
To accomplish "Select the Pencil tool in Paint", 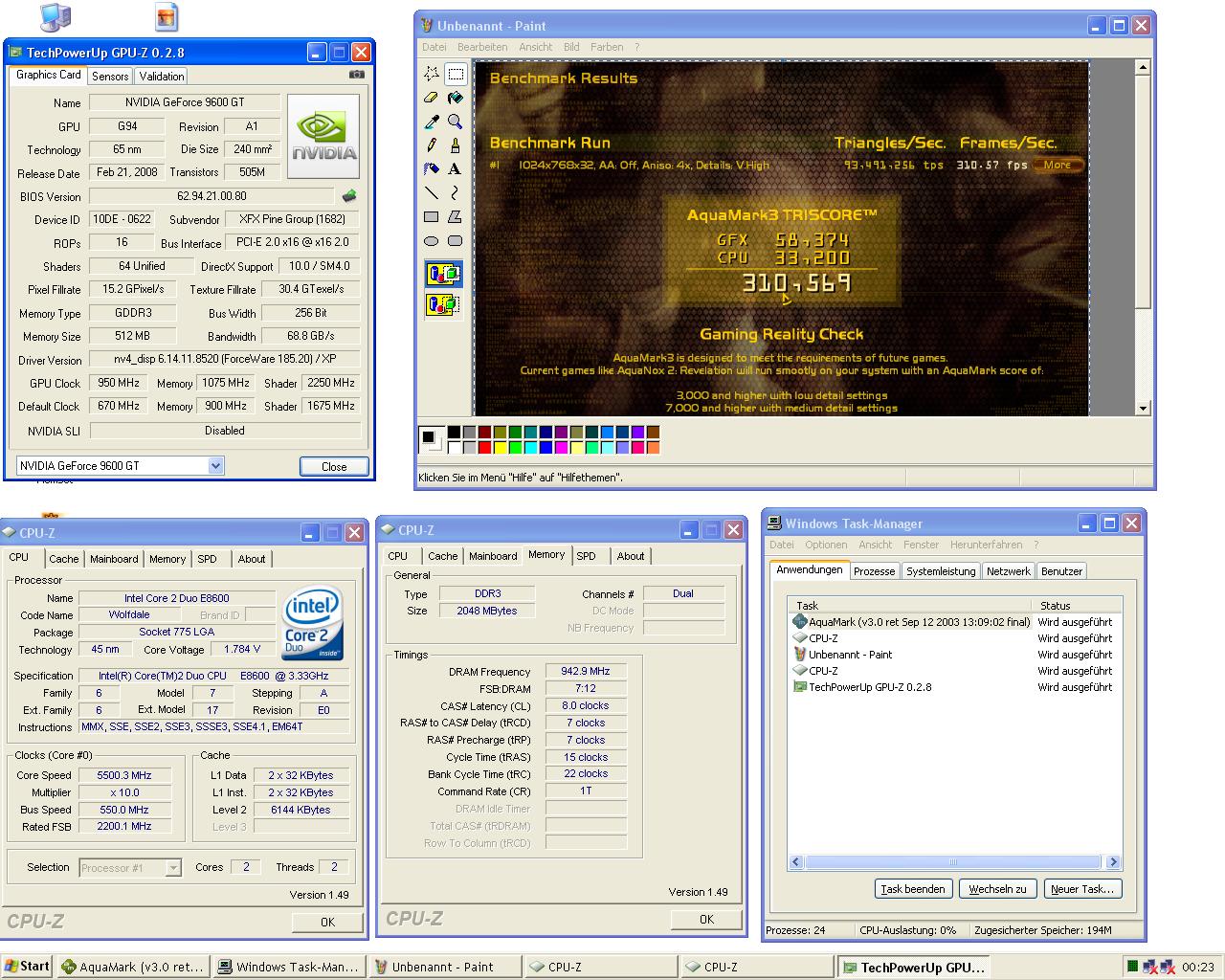I will [x=432, y=145].
